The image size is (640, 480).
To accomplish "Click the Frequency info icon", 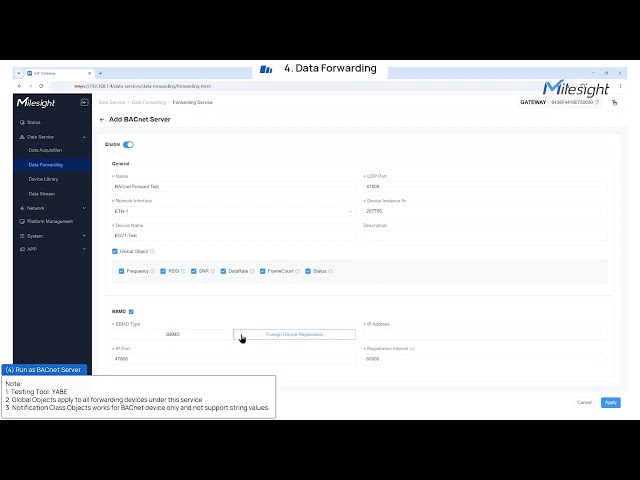I will (153, 271).
